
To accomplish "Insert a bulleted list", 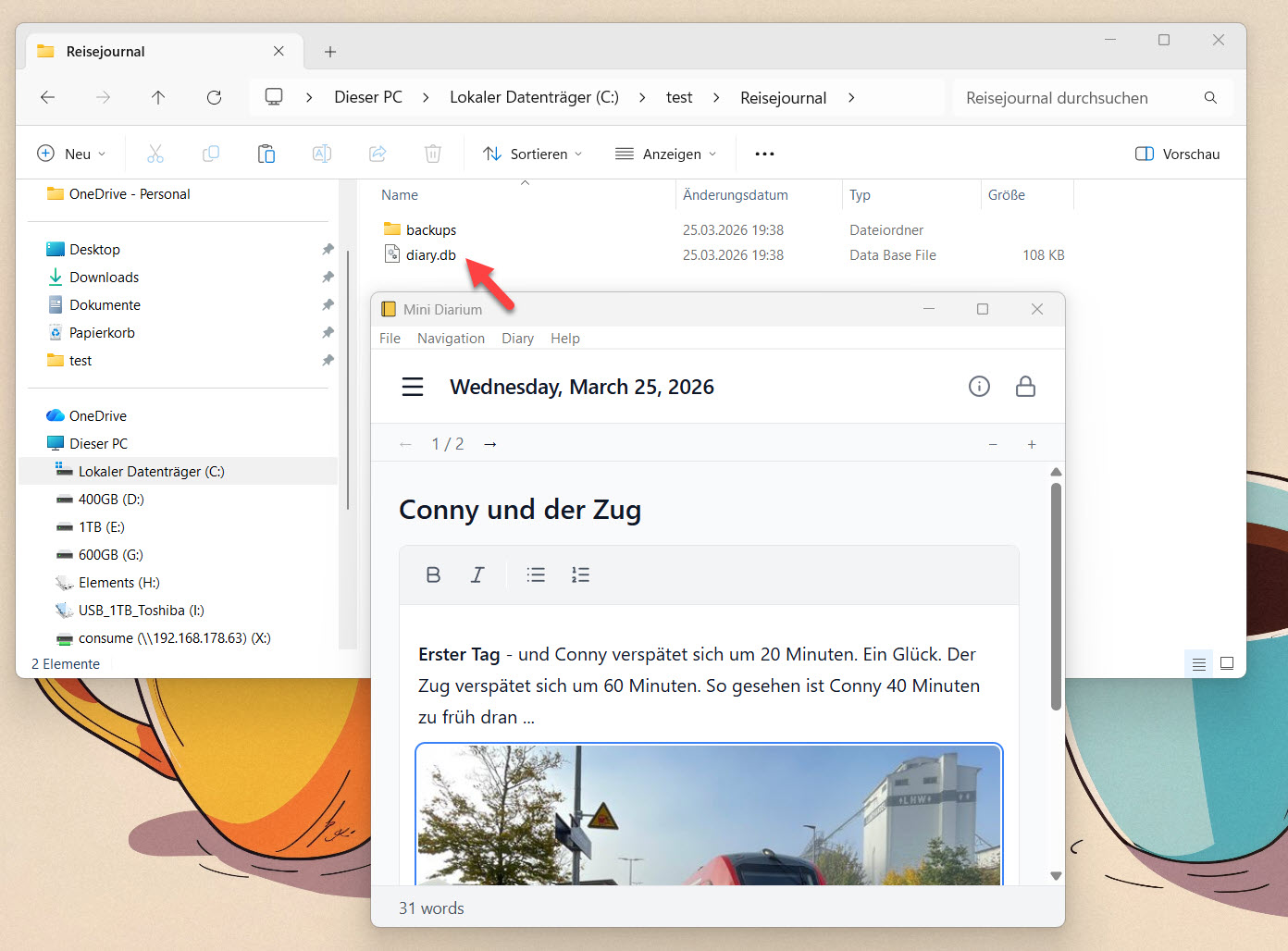I will click(536, 574).
